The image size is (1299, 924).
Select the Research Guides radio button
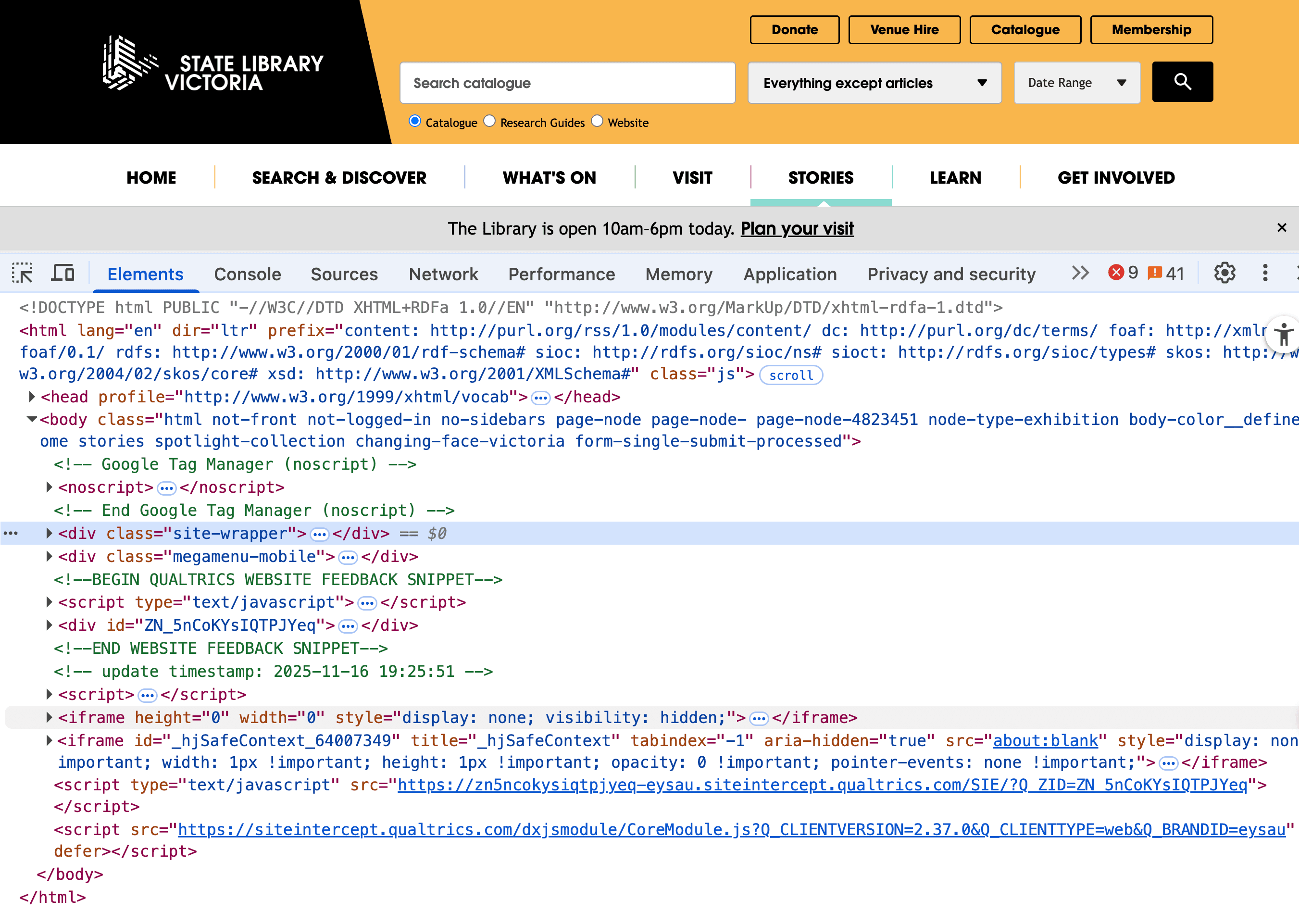[x=489, y=121]
